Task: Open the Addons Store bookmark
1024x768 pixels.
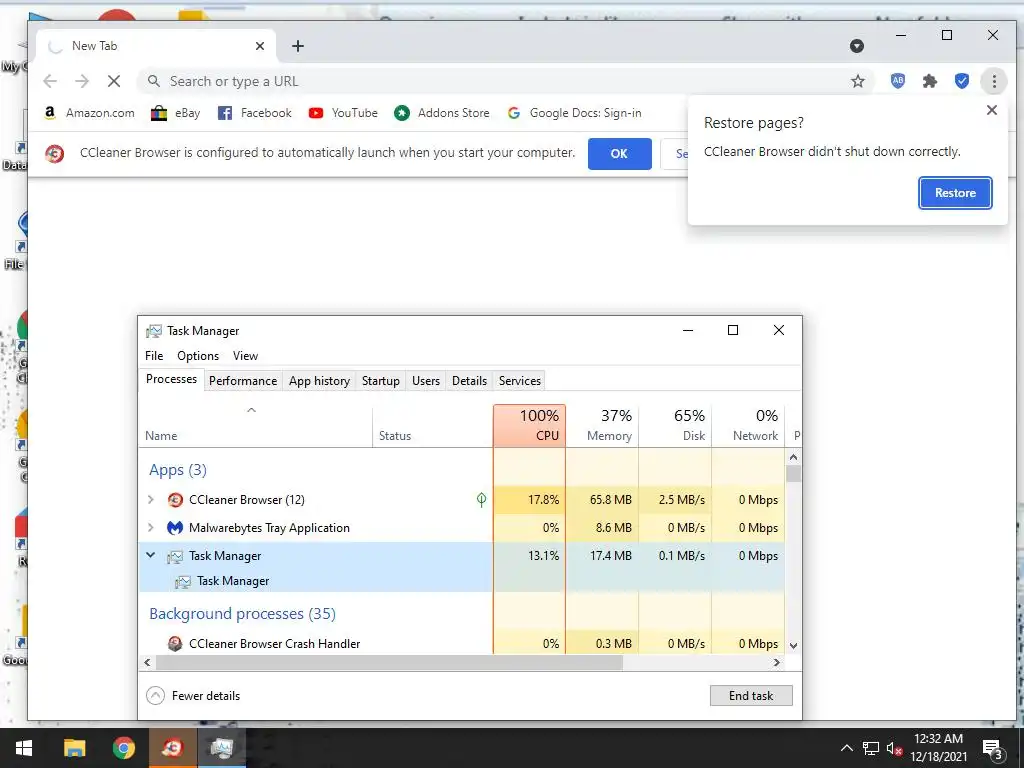Action: [x=441, y=113]
